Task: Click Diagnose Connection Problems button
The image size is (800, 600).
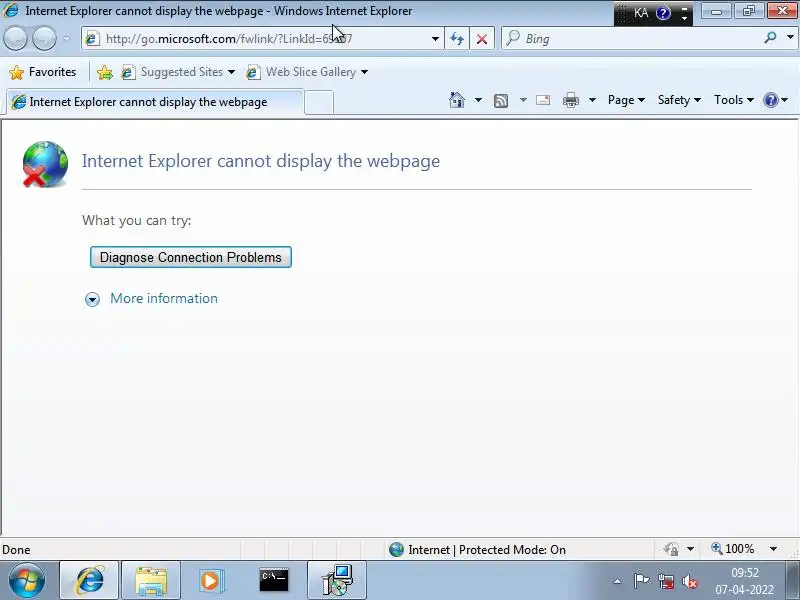Action: pyautogui.click(x=191, y=257)
